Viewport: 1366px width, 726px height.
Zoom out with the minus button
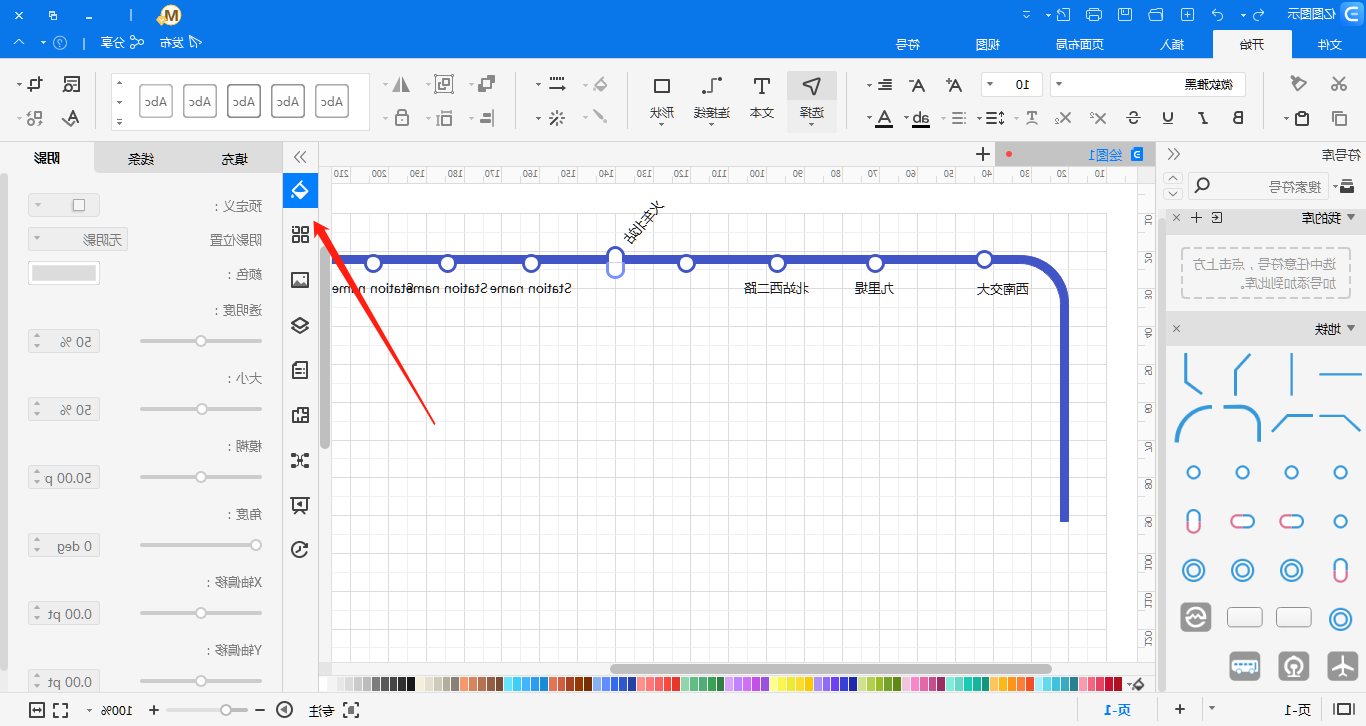tap(260, 710)
